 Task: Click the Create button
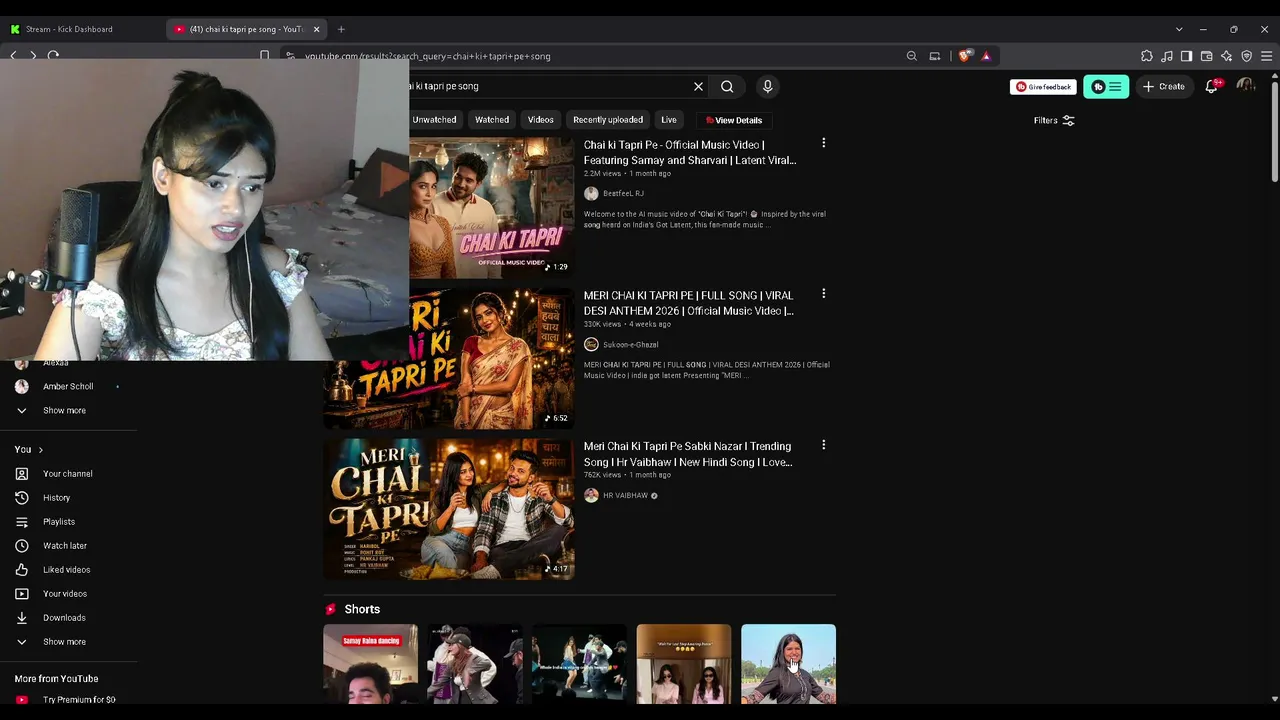point(1164,86)
